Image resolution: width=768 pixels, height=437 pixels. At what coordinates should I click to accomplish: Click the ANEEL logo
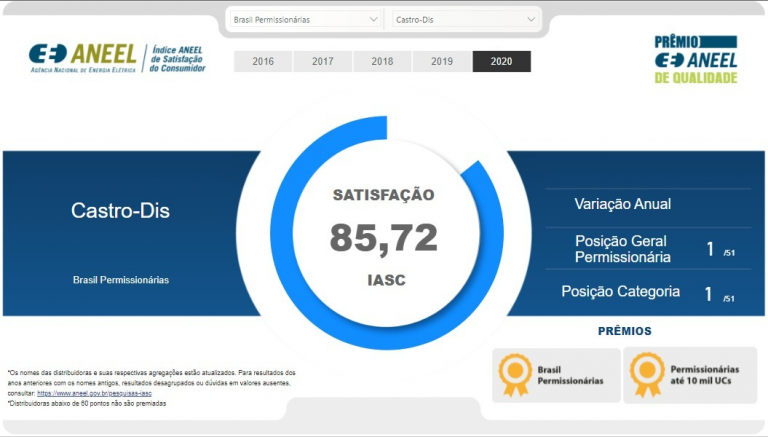coord(83,58)
